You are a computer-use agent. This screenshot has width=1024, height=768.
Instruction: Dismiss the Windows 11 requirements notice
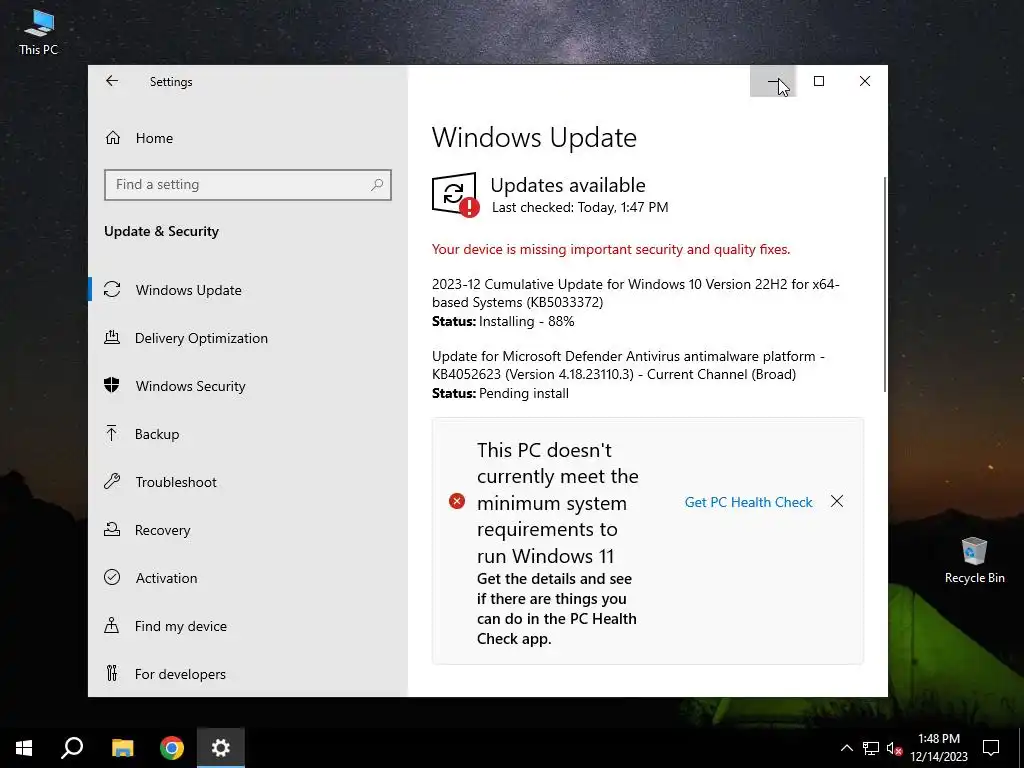click(837, 501)
